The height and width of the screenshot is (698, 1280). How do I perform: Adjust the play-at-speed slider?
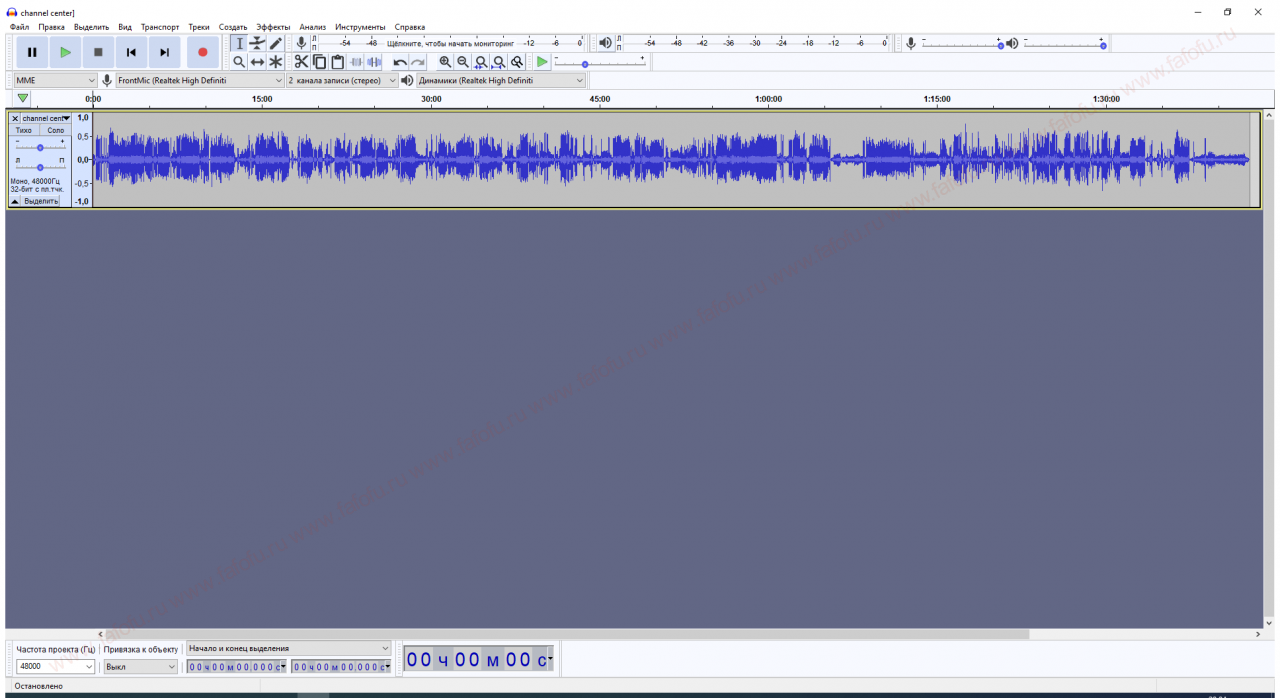coord(600,62)
